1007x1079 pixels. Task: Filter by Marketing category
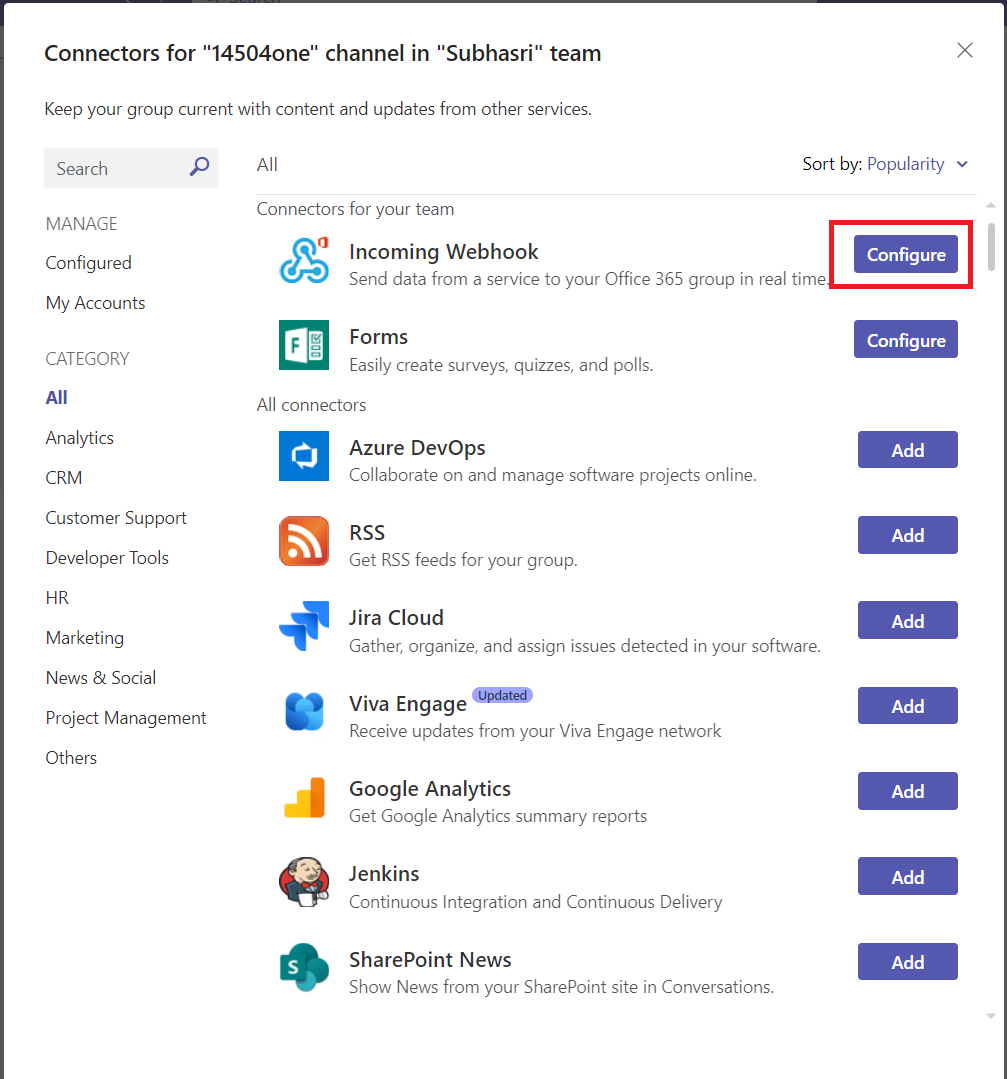click(85, 638)
